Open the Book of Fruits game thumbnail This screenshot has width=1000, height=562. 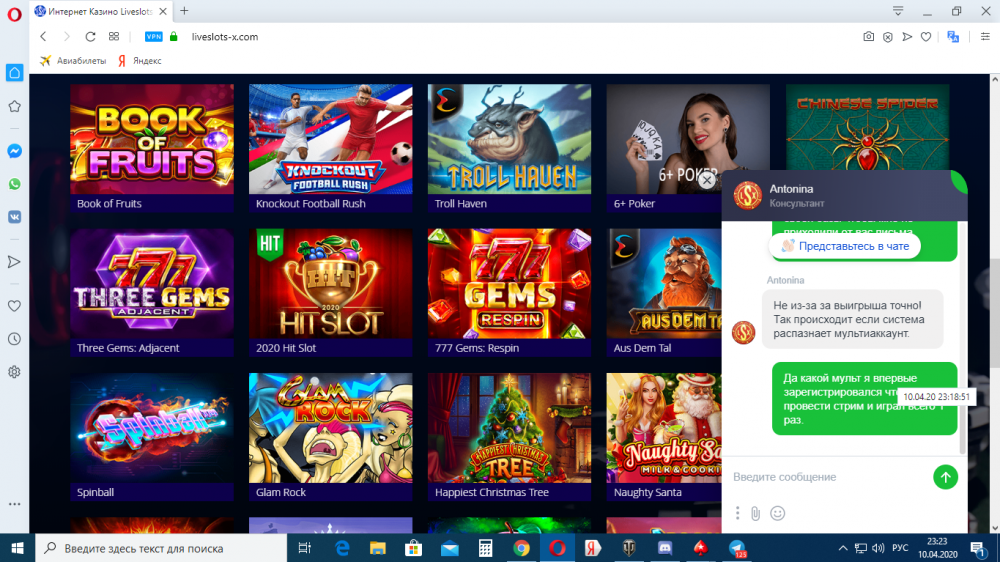pyautogui.click(x=152, y=139)
